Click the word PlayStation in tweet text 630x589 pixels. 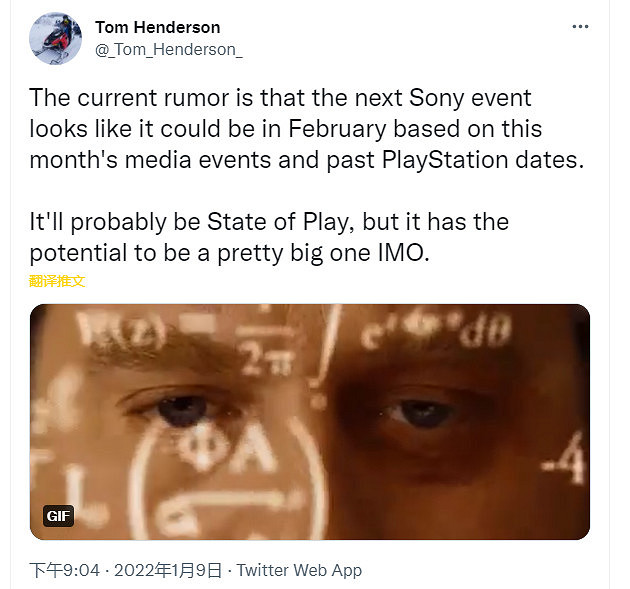pyautogui.click(x=445, y=160)
